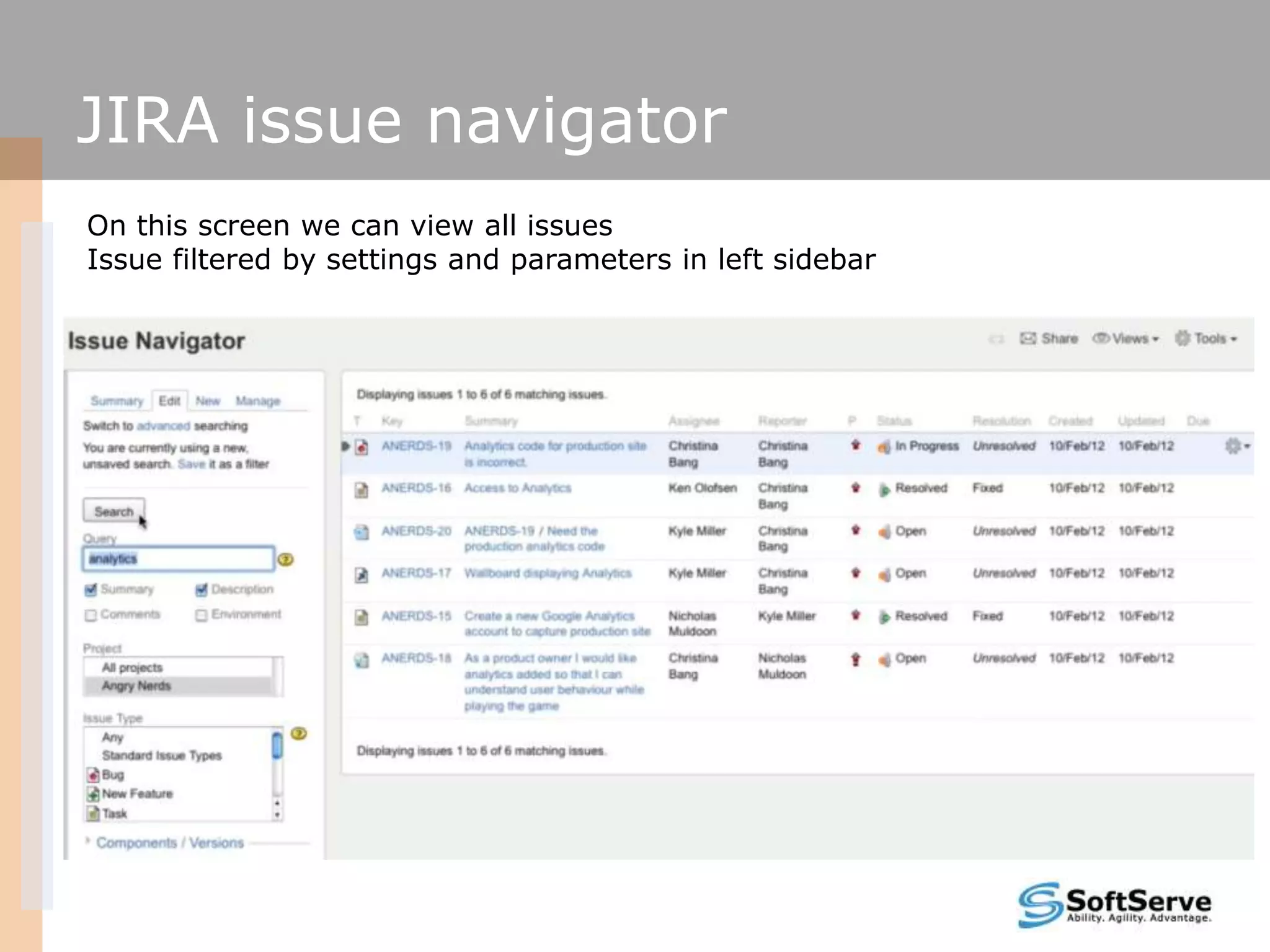1270x952 pixels.
Task: Click the Share button
Action: [1049, 339]
